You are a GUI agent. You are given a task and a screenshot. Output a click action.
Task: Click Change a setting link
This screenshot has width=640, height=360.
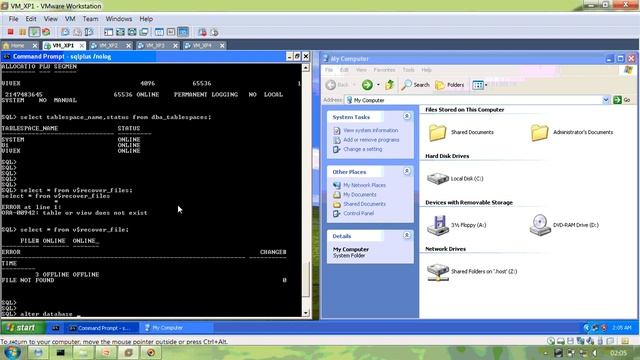coord(363,149)
